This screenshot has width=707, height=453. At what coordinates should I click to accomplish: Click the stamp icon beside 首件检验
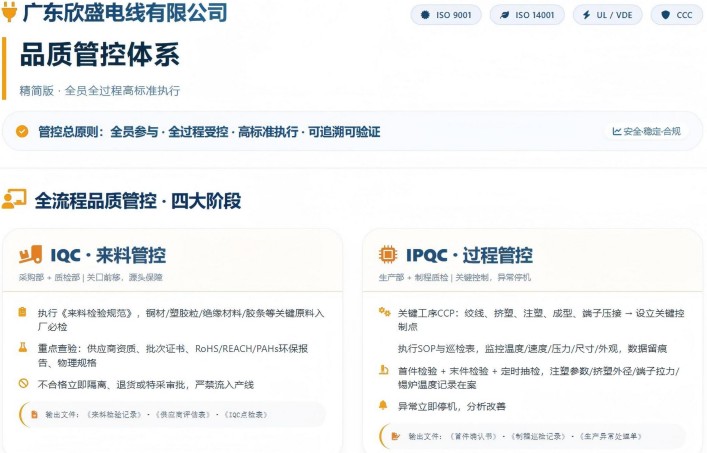[x=383, y=371]
